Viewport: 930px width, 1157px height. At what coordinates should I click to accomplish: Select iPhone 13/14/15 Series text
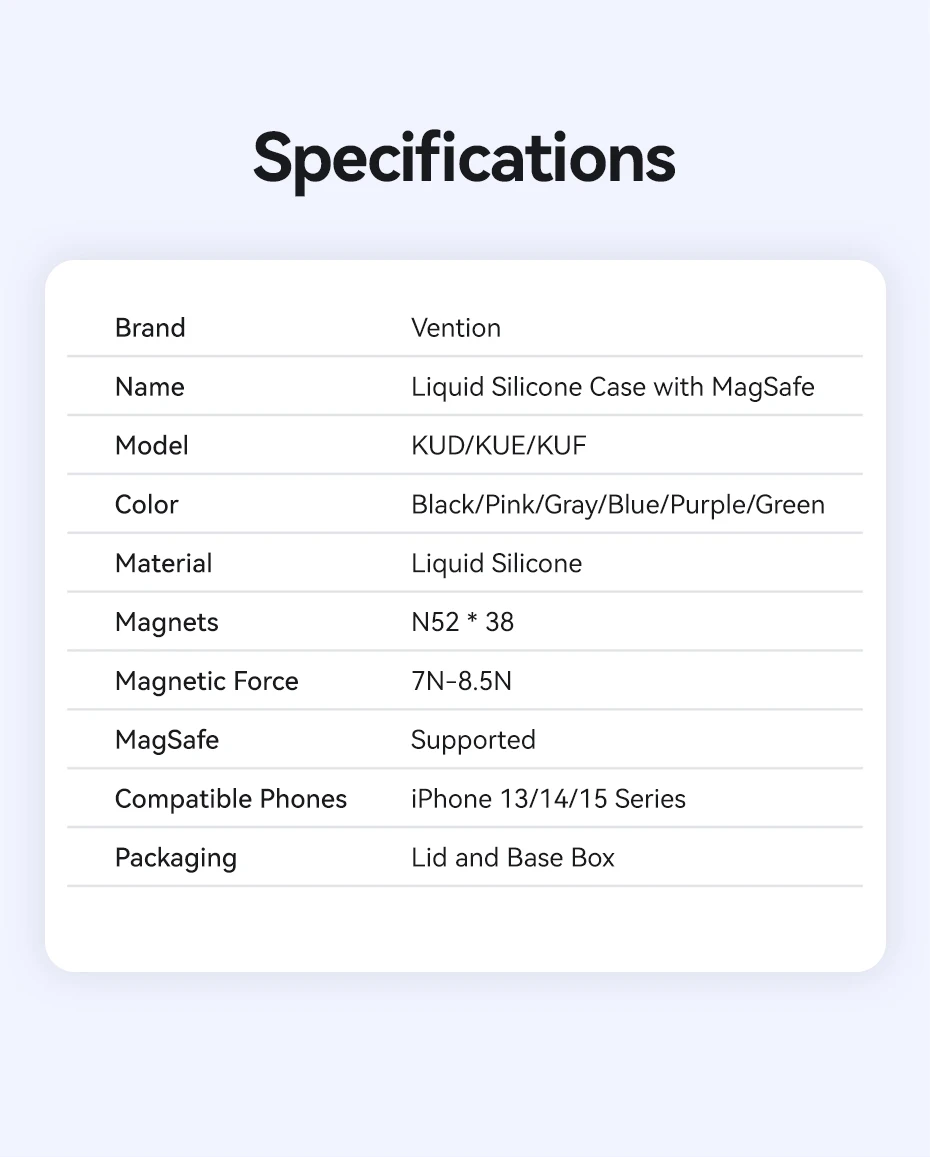548,800
